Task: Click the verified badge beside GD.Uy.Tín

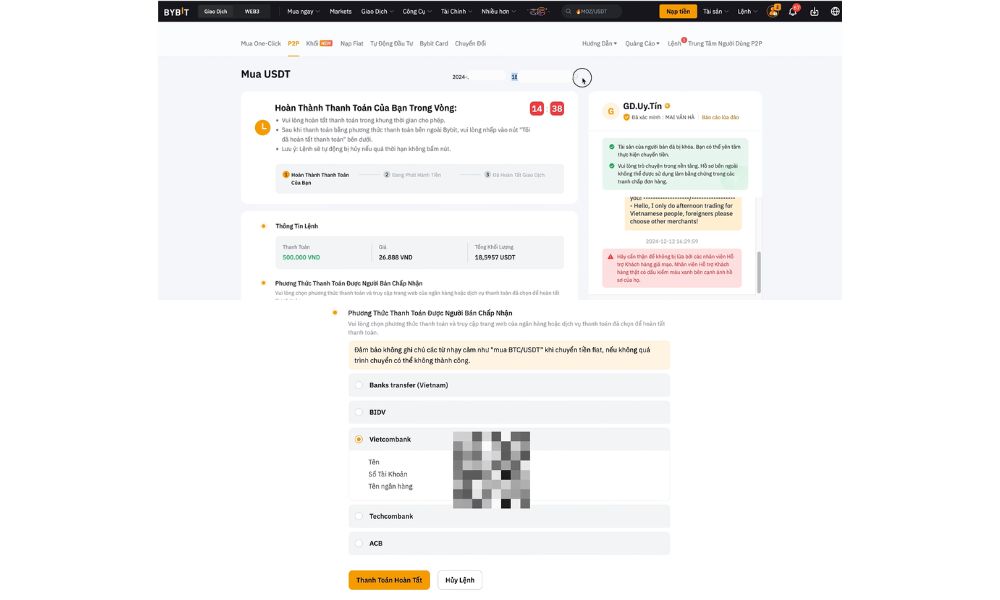Action: click(x=667, y=105)
